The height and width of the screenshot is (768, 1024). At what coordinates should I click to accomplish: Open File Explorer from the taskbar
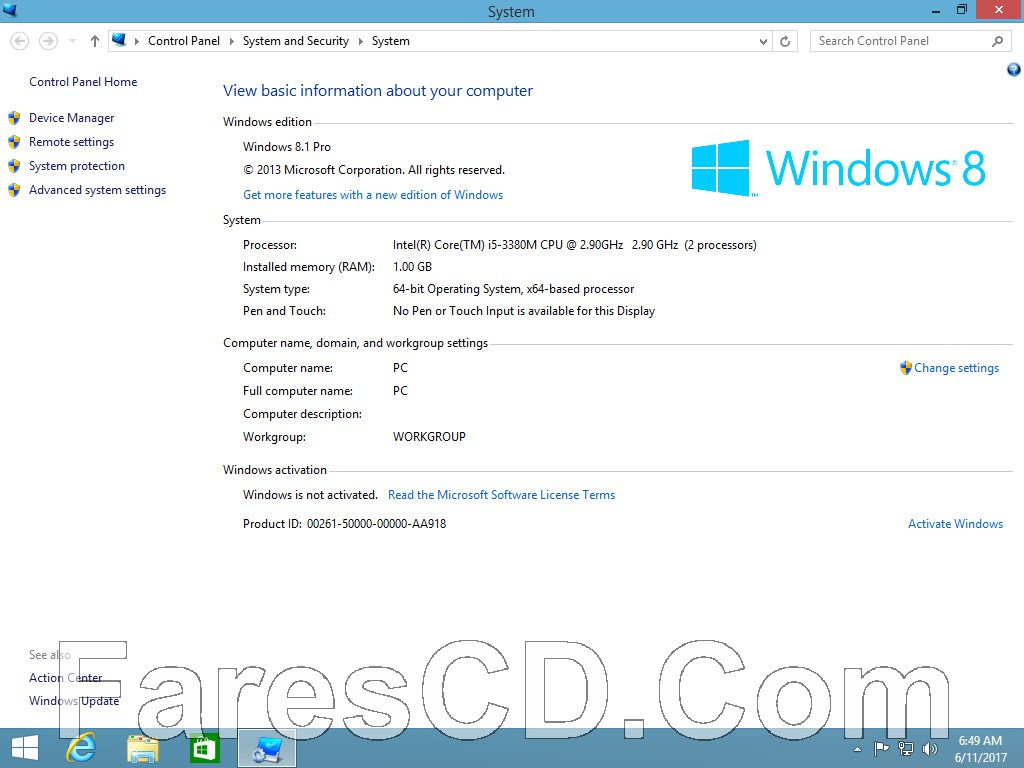point(142,748)
